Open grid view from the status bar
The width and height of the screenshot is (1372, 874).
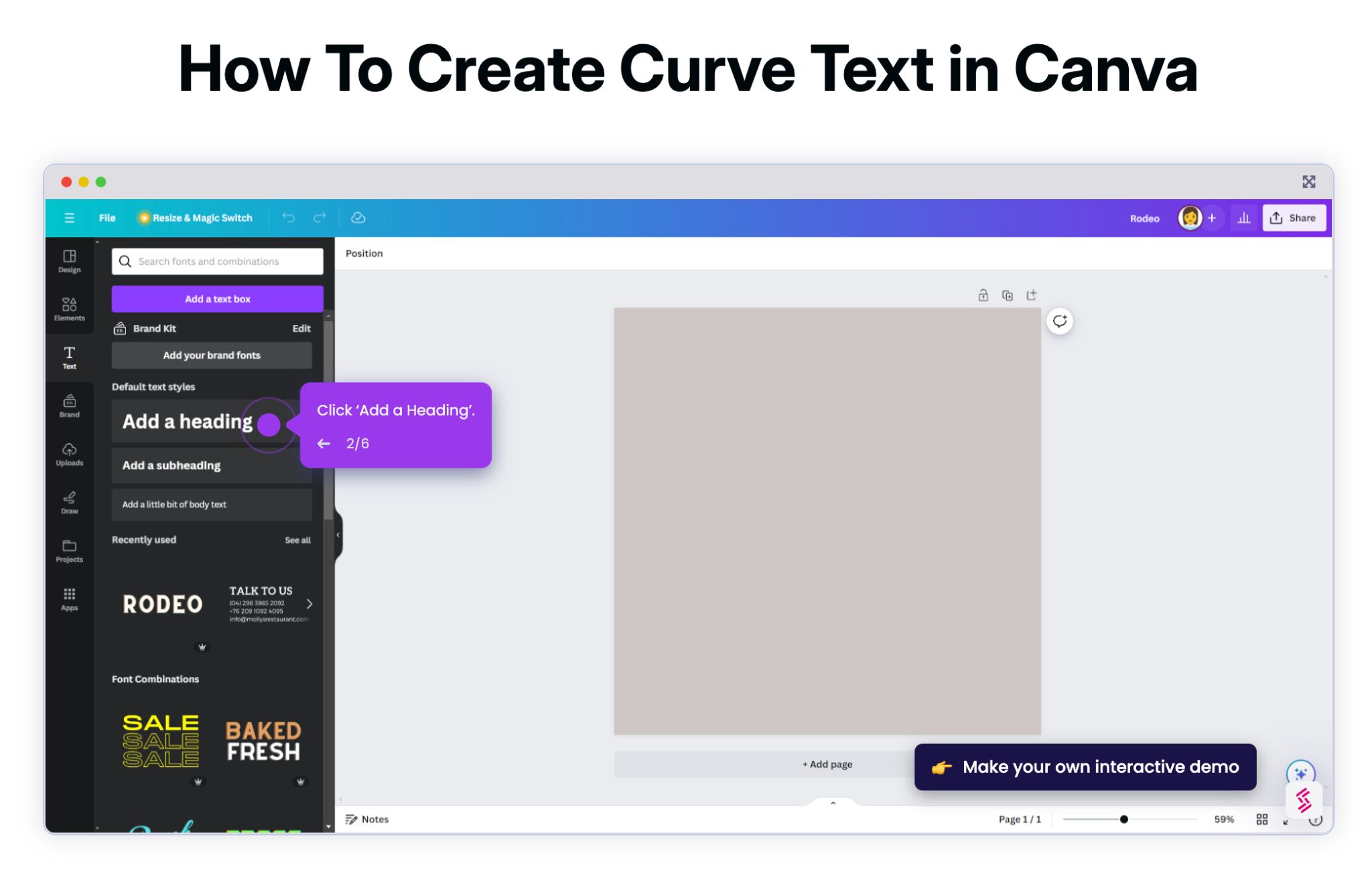pos(1262,818)
